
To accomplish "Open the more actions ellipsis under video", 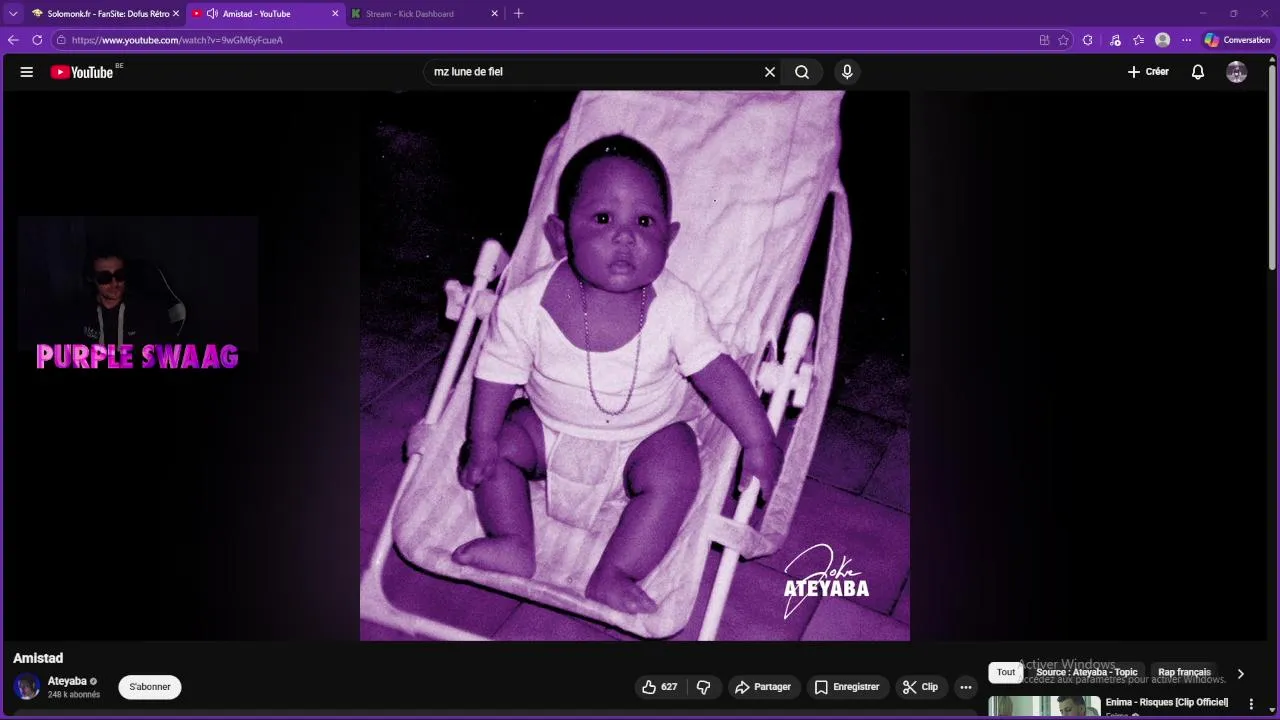I will 966,687.
